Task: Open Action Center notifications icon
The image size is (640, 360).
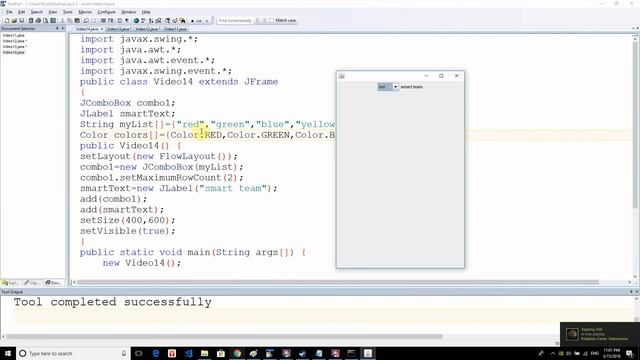Action: coord(630,353)
